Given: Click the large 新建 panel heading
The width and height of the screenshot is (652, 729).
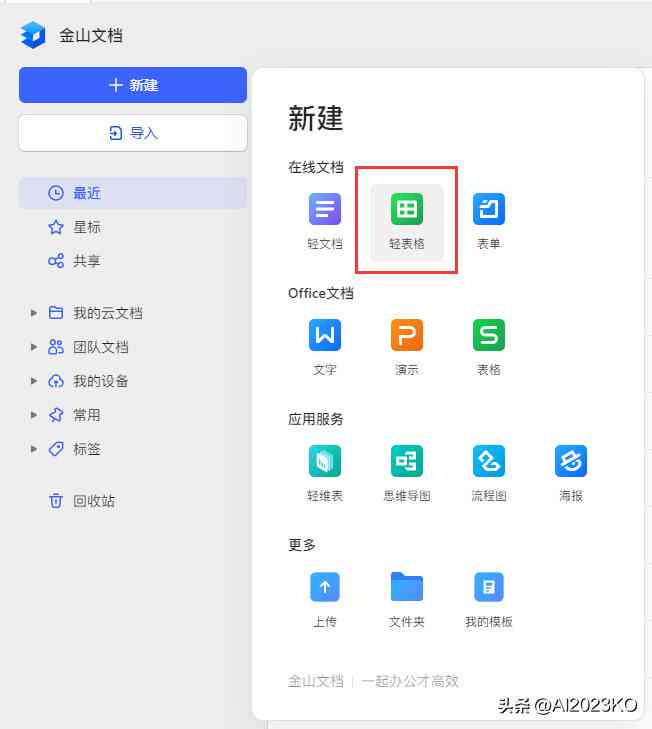Looking at the screenshot, I should point(316,118).
